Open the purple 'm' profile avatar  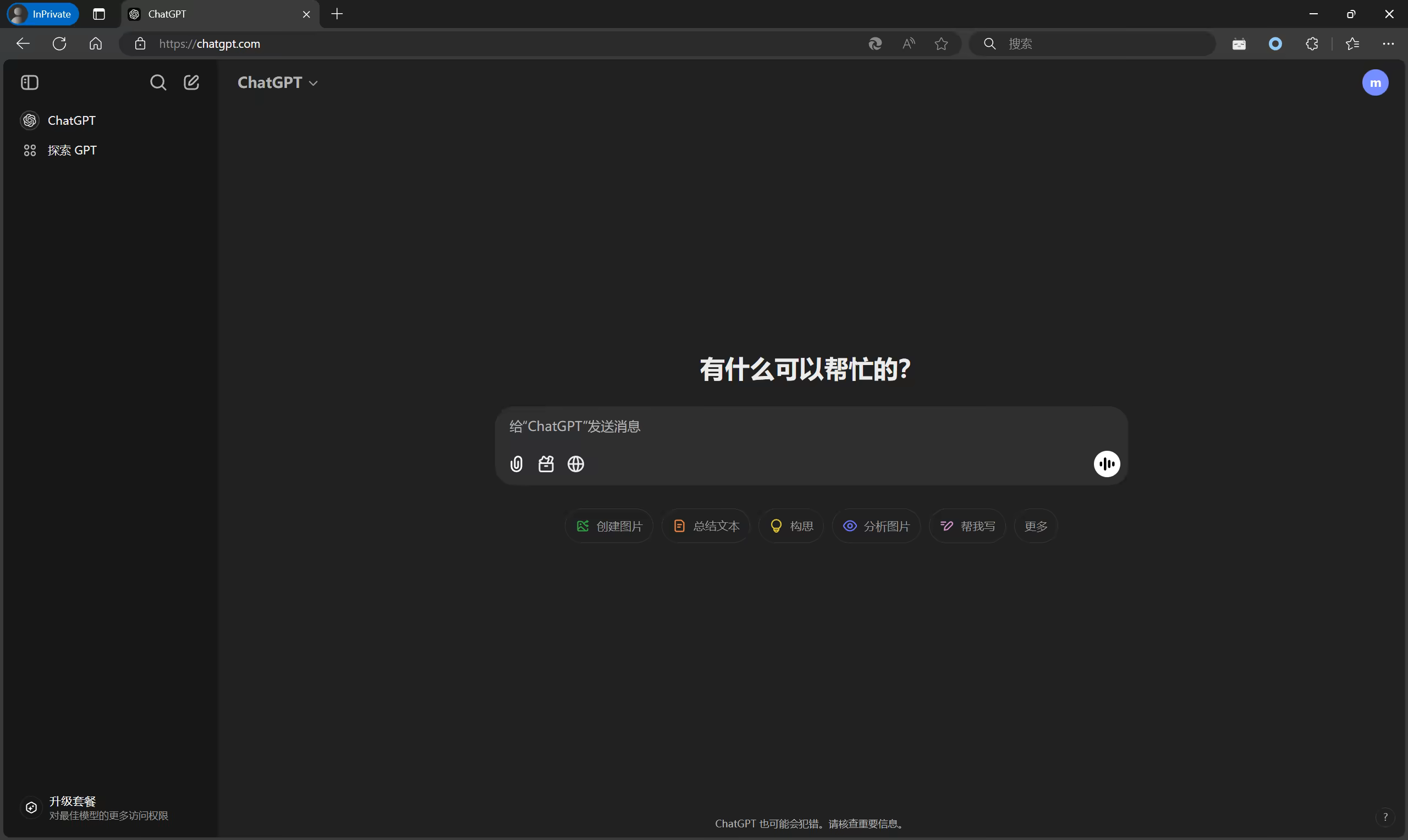click(x=1374, y=82)
